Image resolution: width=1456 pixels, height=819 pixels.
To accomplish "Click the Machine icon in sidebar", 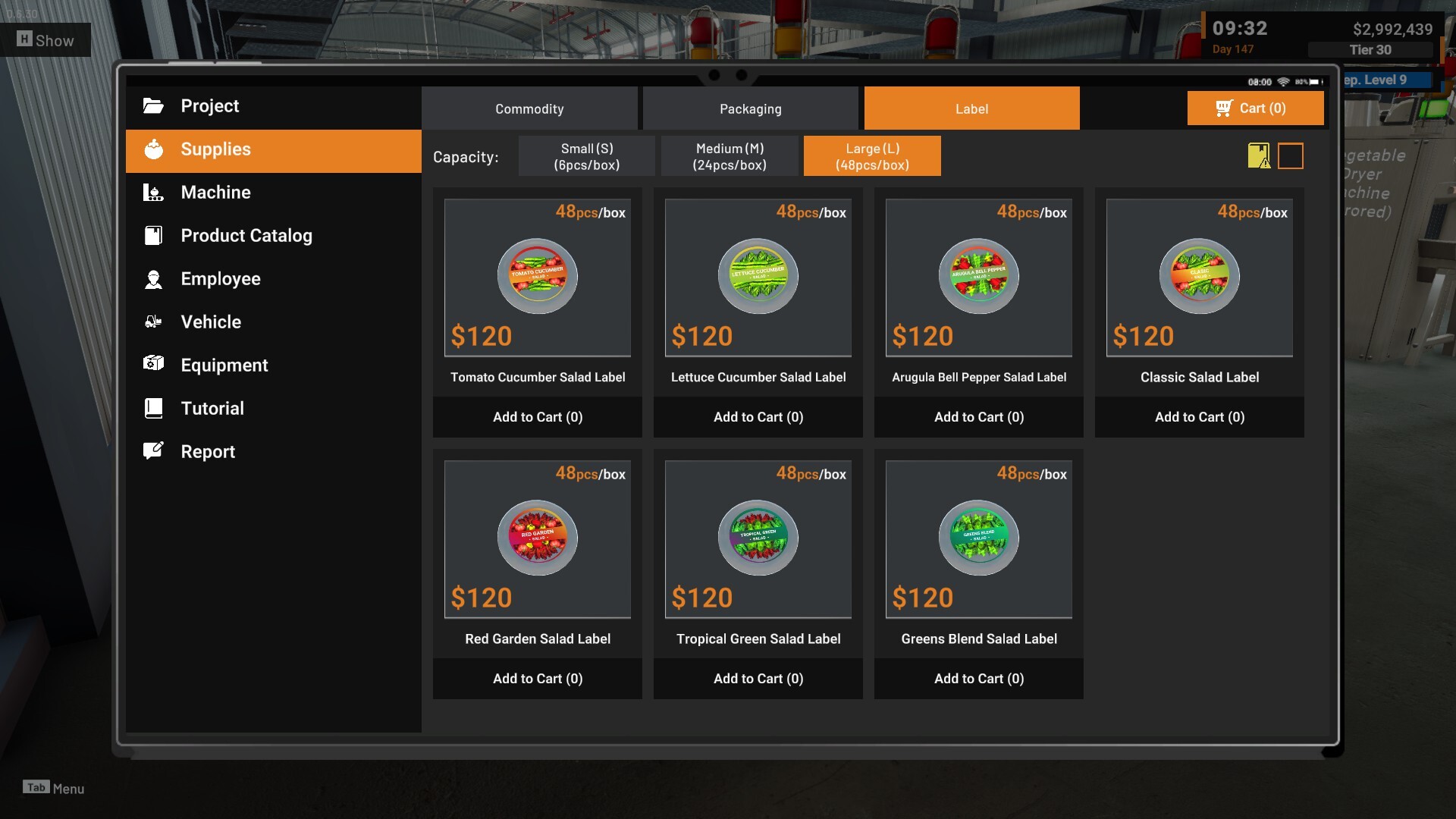I will click(x=153, y=193).
